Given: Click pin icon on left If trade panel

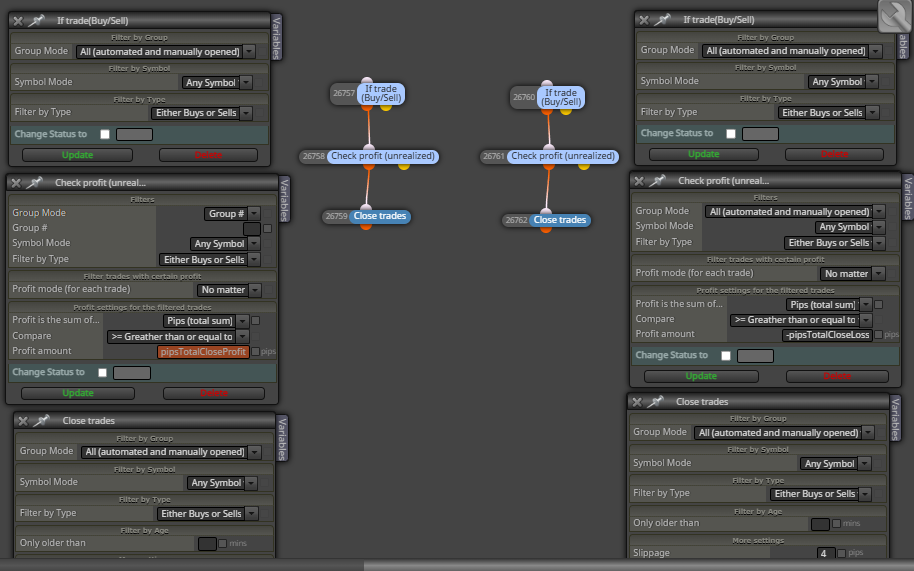Looking at the screenshot, I should 37,20.
